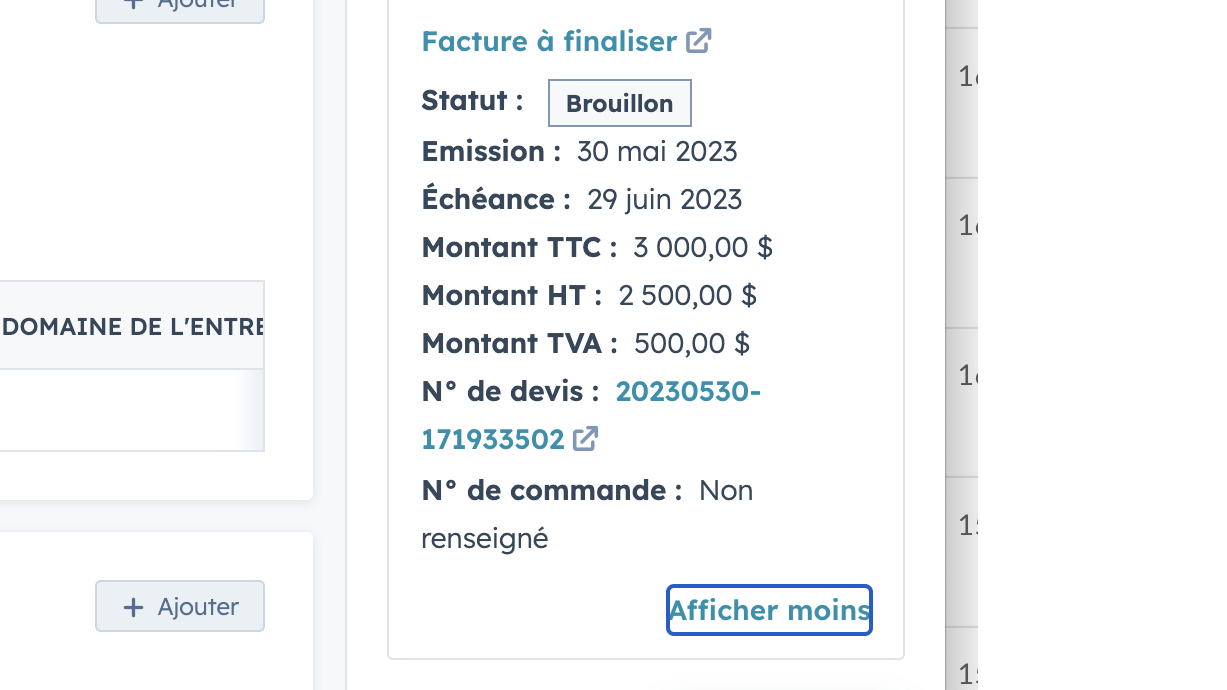Screen dimensions: 1227x690
Task: Select the due date 29 juin 2023
Action: [x=665, y=199]
